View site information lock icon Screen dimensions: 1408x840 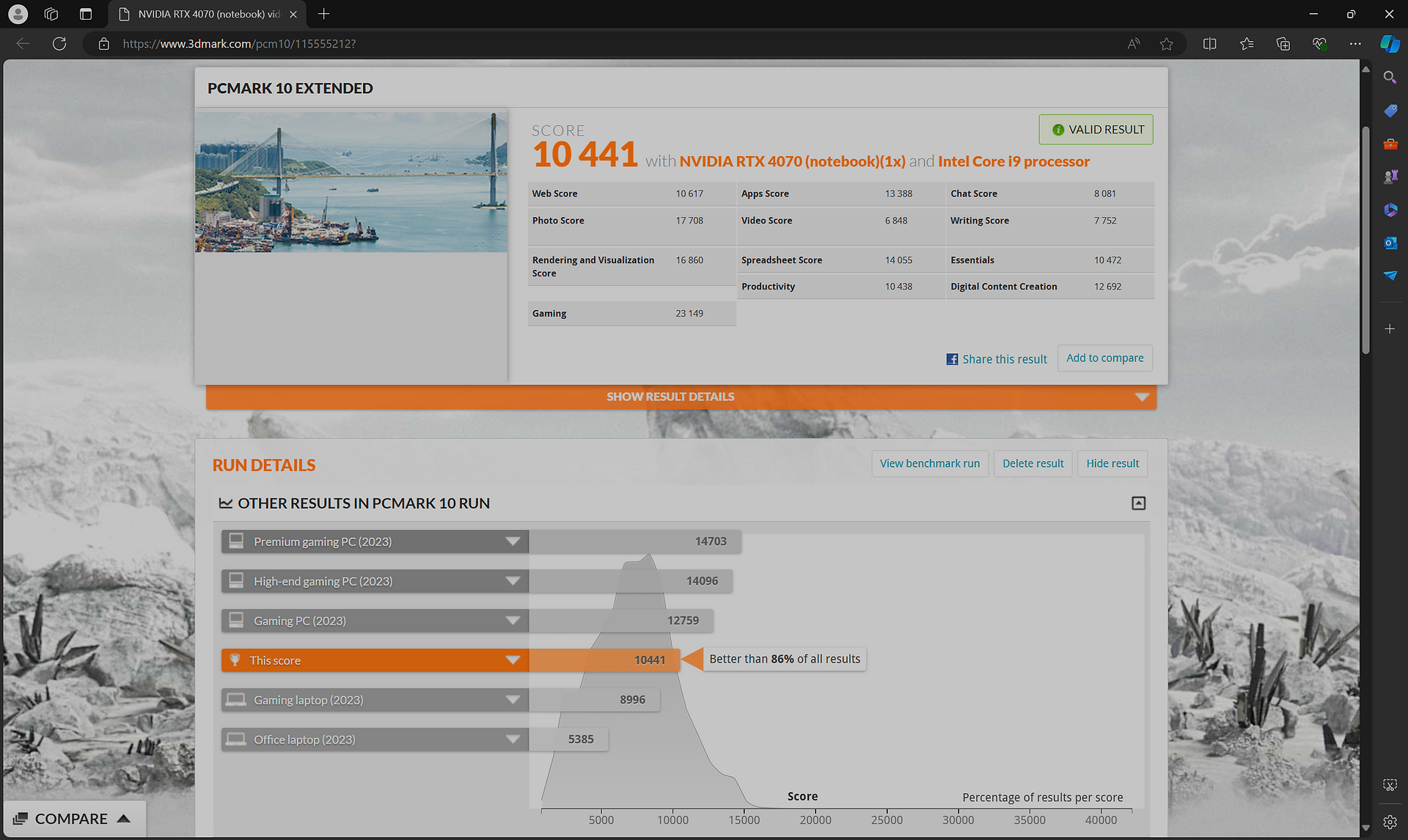point(104,44)
